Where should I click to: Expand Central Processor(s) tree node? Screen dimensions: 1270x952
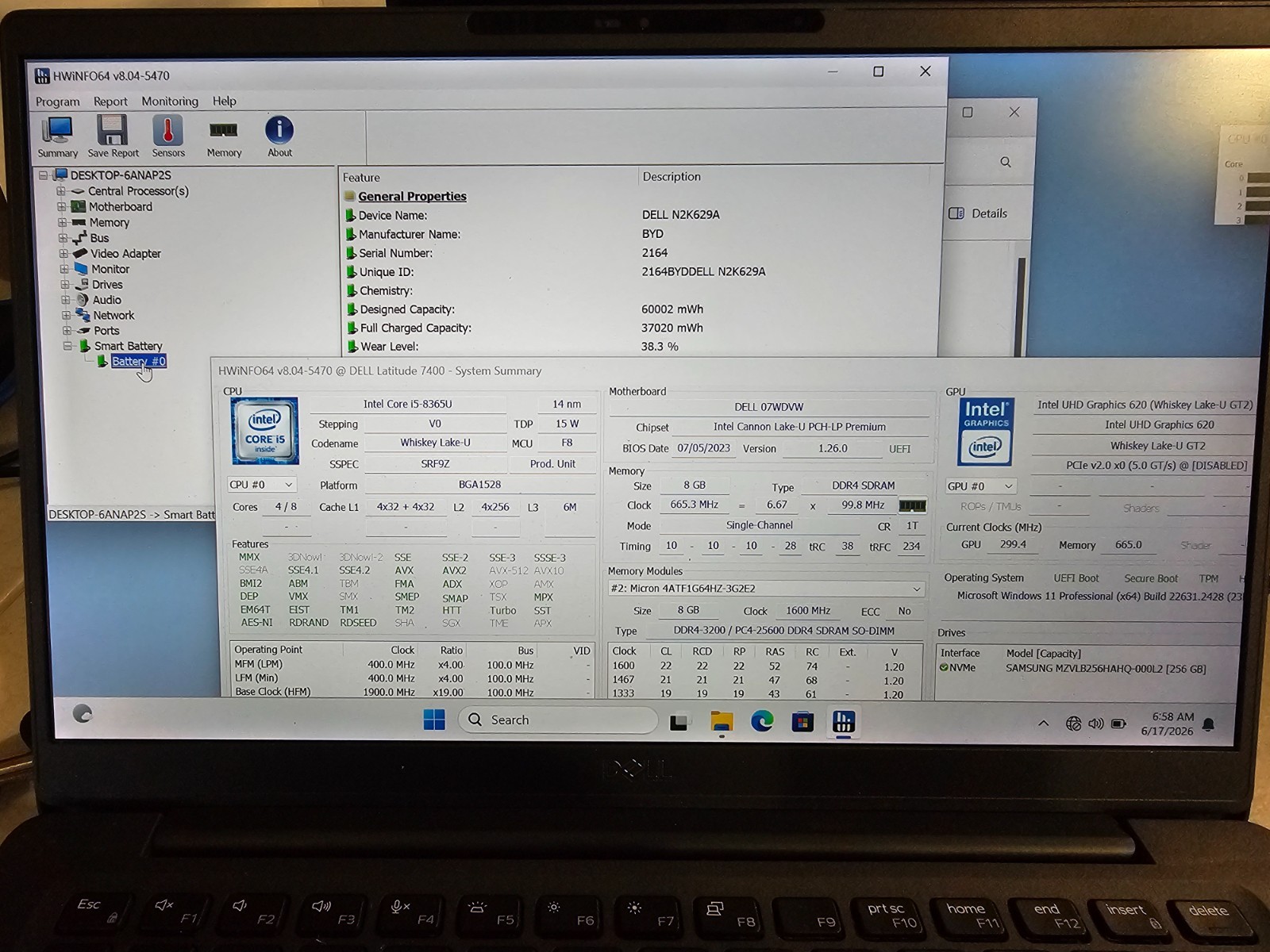(61, 191)
